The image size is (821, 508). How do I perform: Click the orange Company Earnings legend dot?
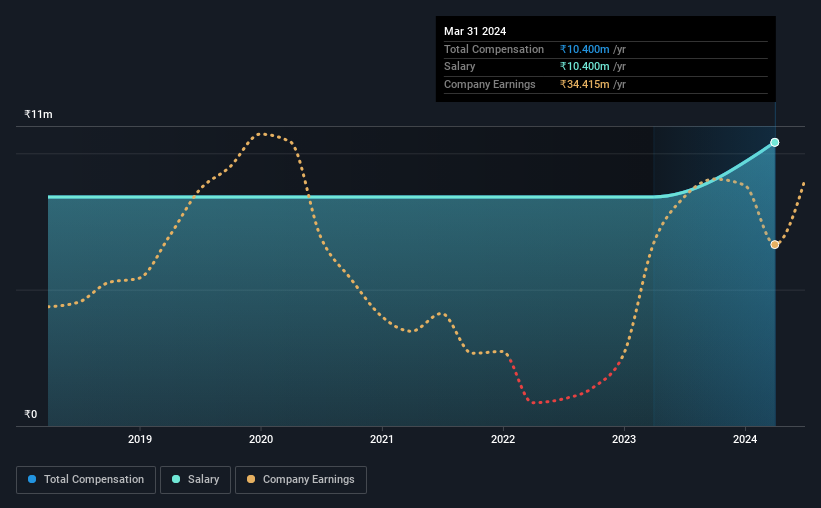tap(251, 479)
